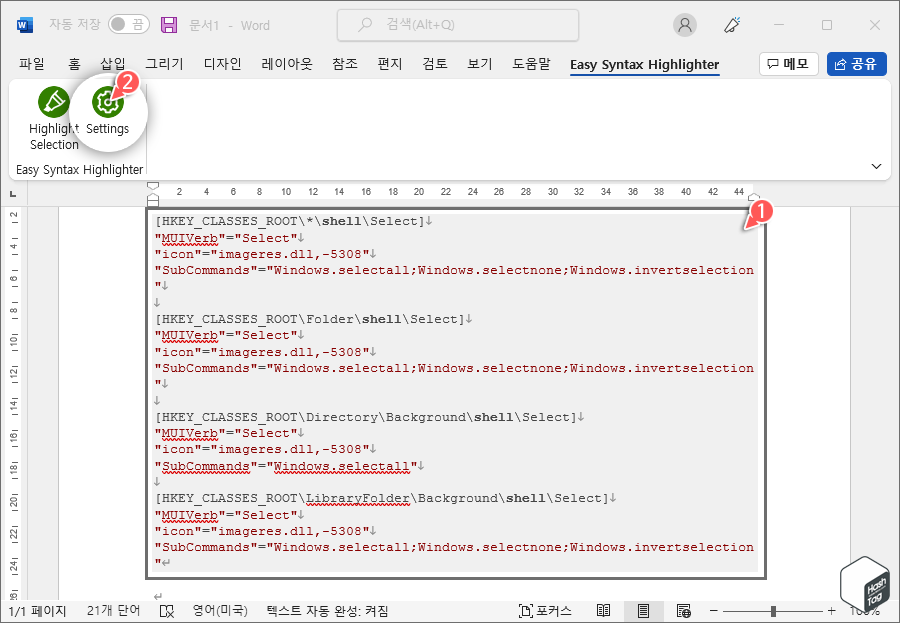Open the 도움말 ribbon tab
This screenshot has height=623, width=900.
click(x=531, y=64)
